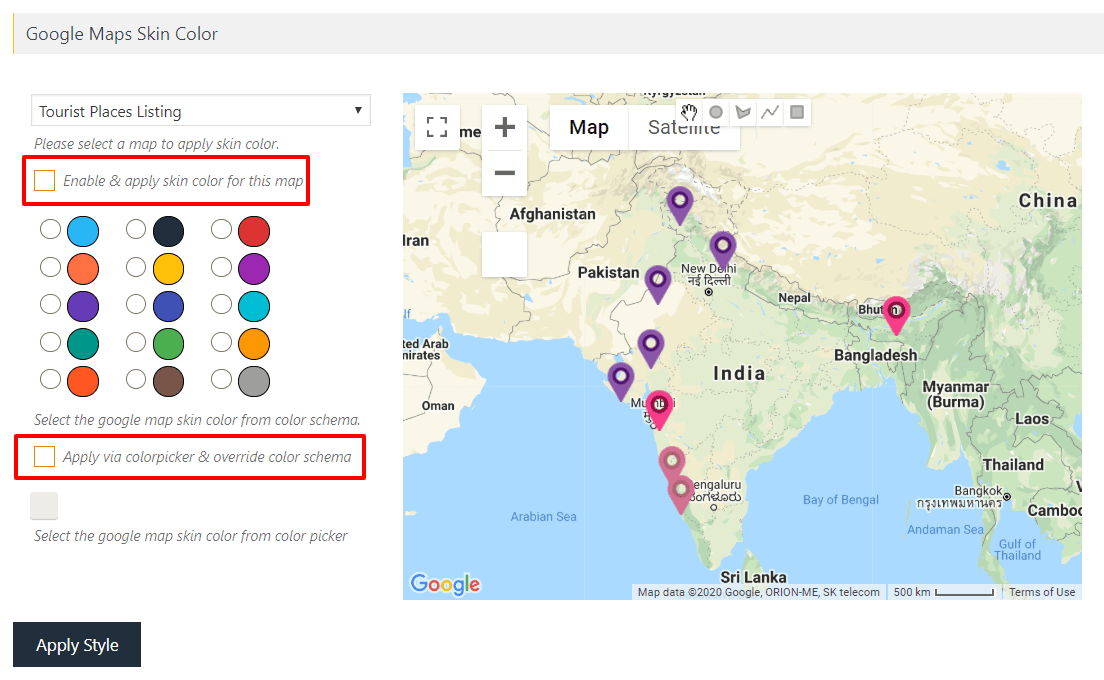Open the color picker swatch box
The width and height of the screenshot is (1104, 680).
click(44, 506)
